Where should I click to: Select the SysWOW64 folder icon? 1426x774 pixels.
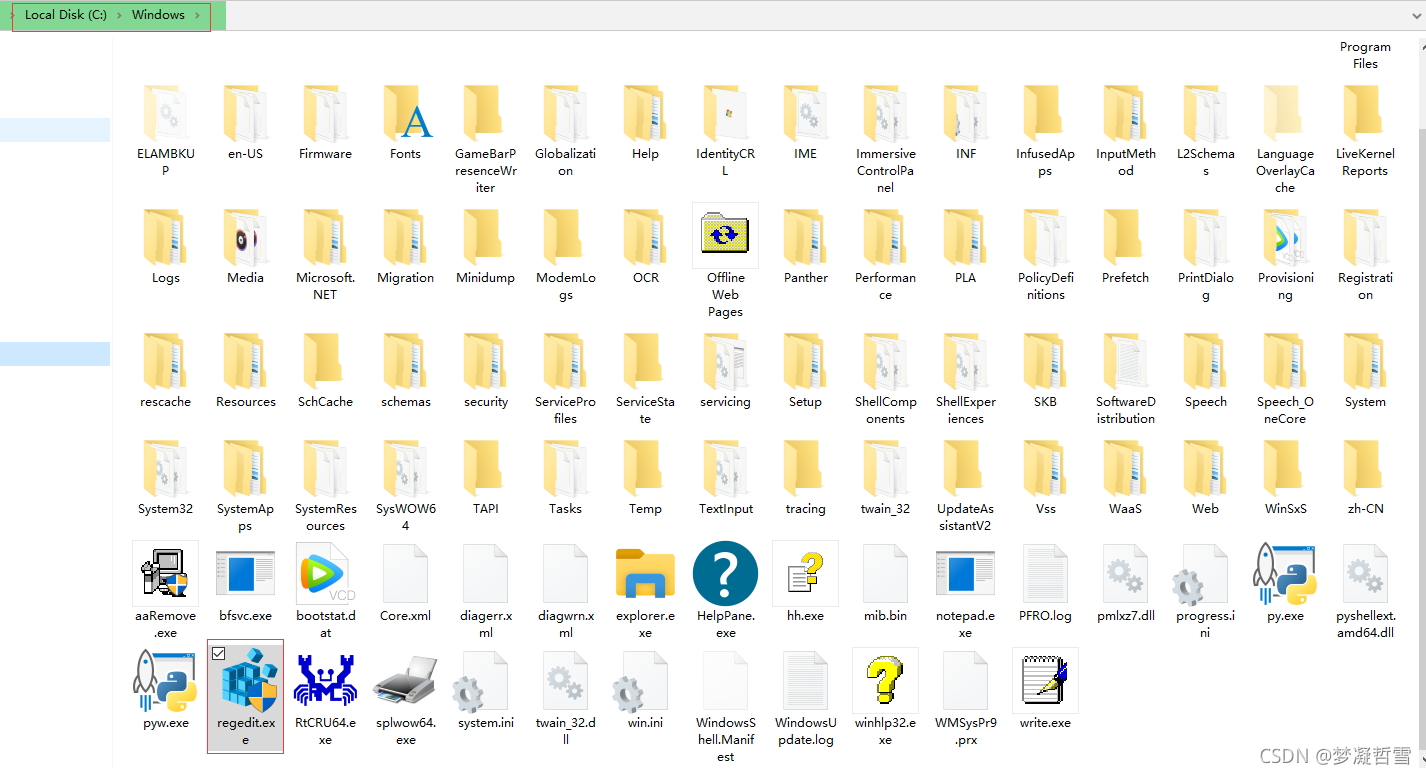click(x=405, y=468)
